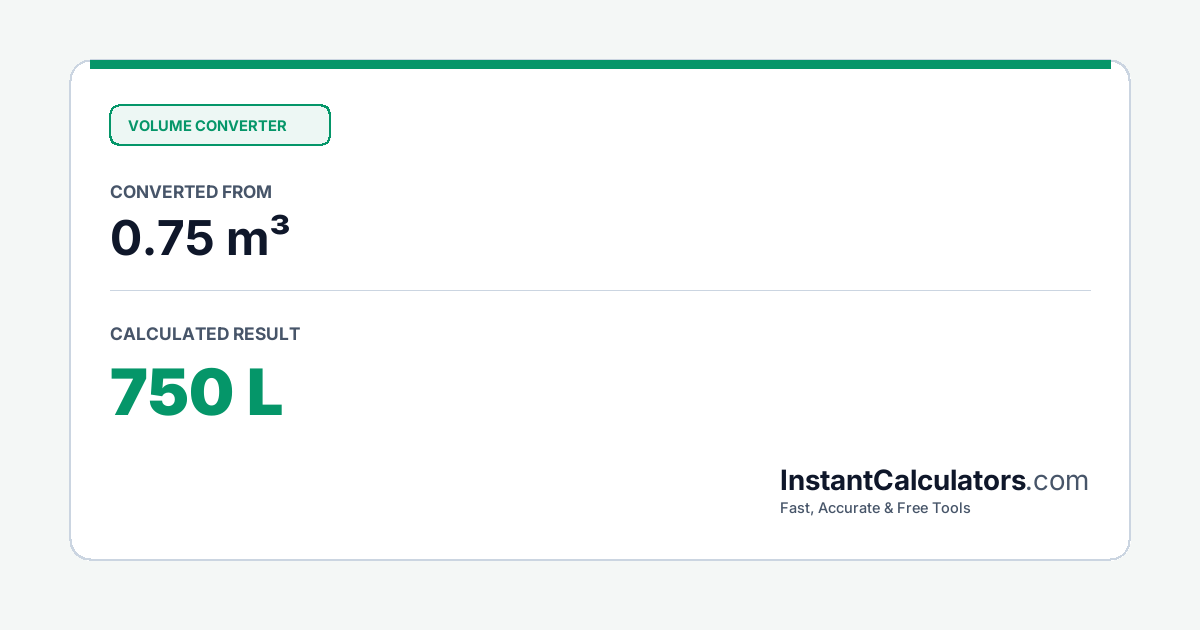
Task: Click the word Accurate in the tagline
Action: (849, 508)
